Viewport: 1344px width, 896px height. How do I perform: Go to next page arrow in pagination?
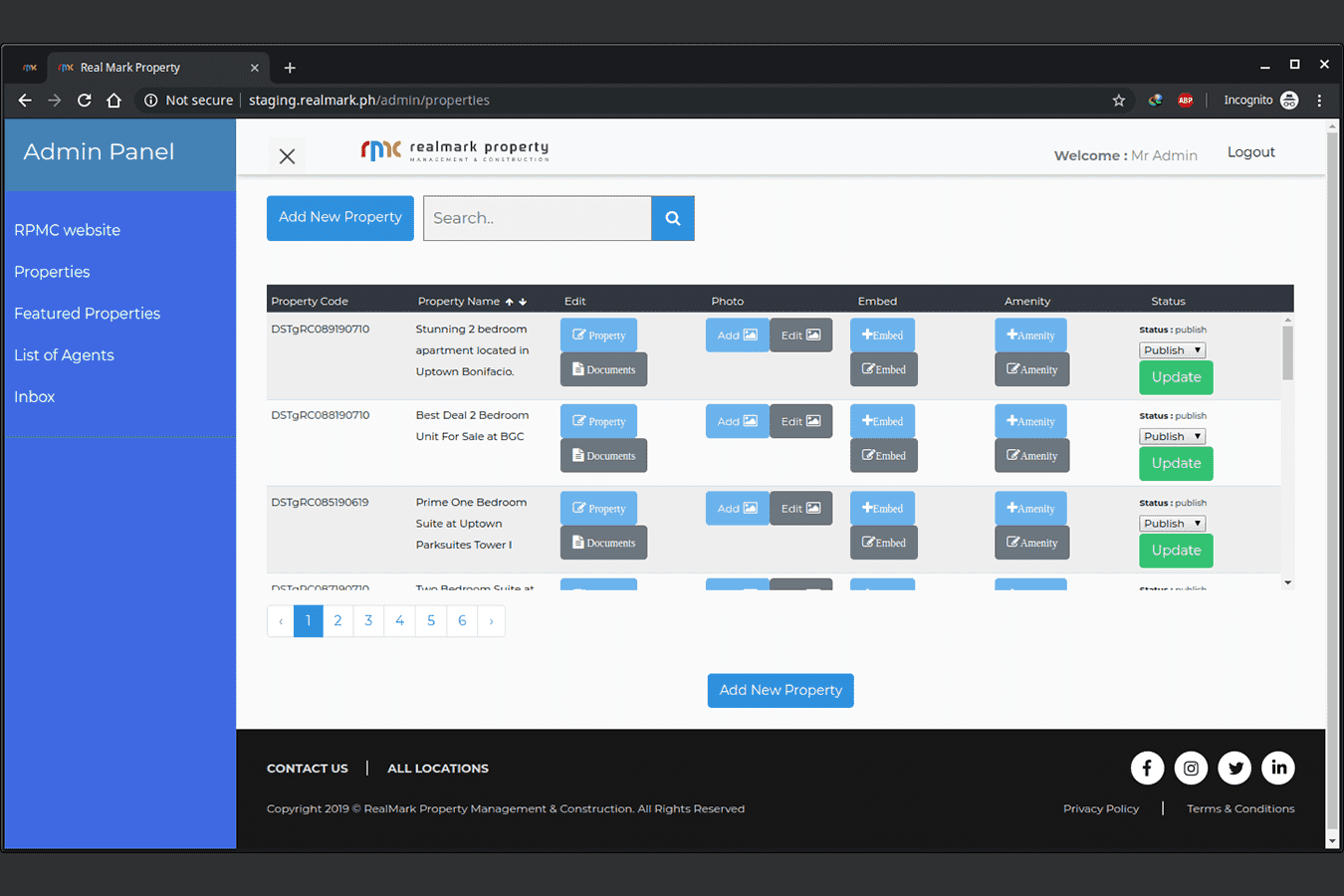(x=491, y=621)
